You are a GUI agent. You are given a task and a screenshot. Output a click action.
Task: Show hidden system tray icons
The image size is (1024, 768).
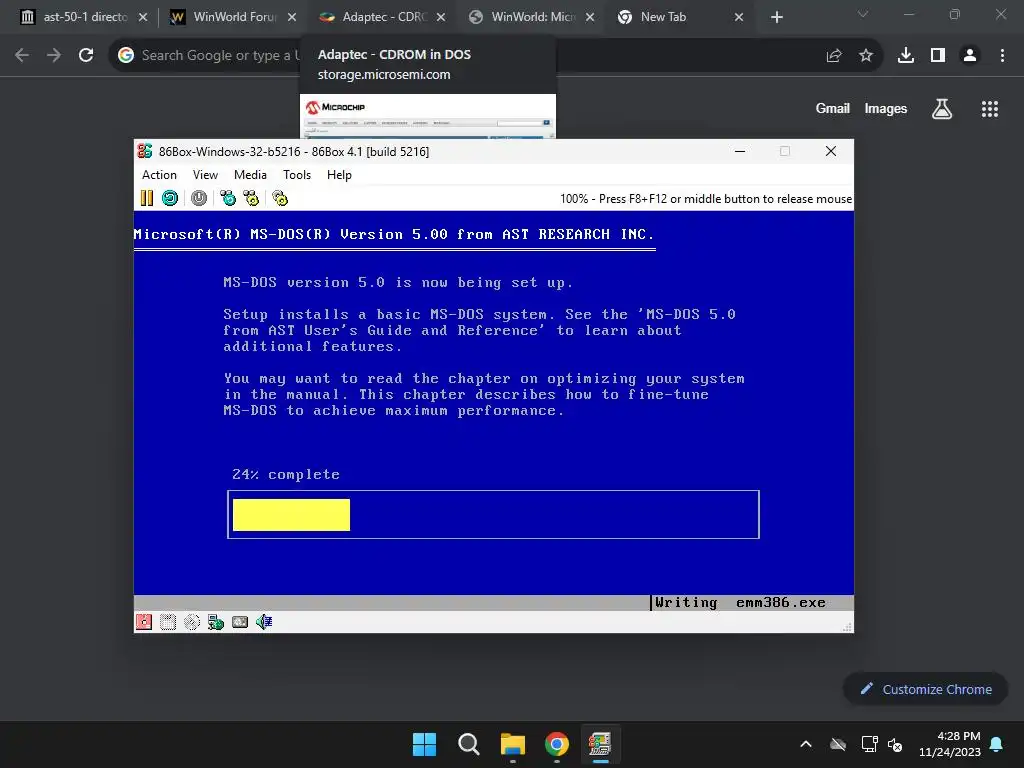point(806,744)
